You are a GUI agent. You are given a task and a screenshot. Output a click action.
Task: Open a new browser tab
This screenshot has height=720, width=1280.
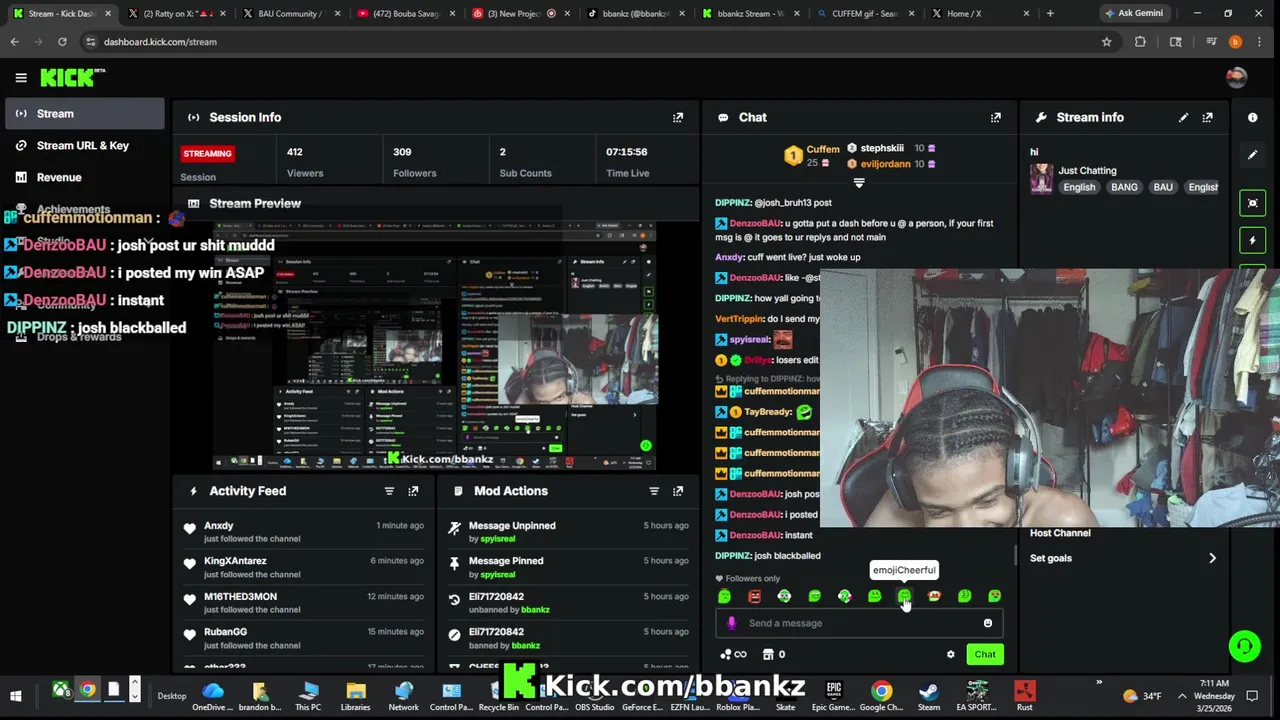pos(1050,14)
